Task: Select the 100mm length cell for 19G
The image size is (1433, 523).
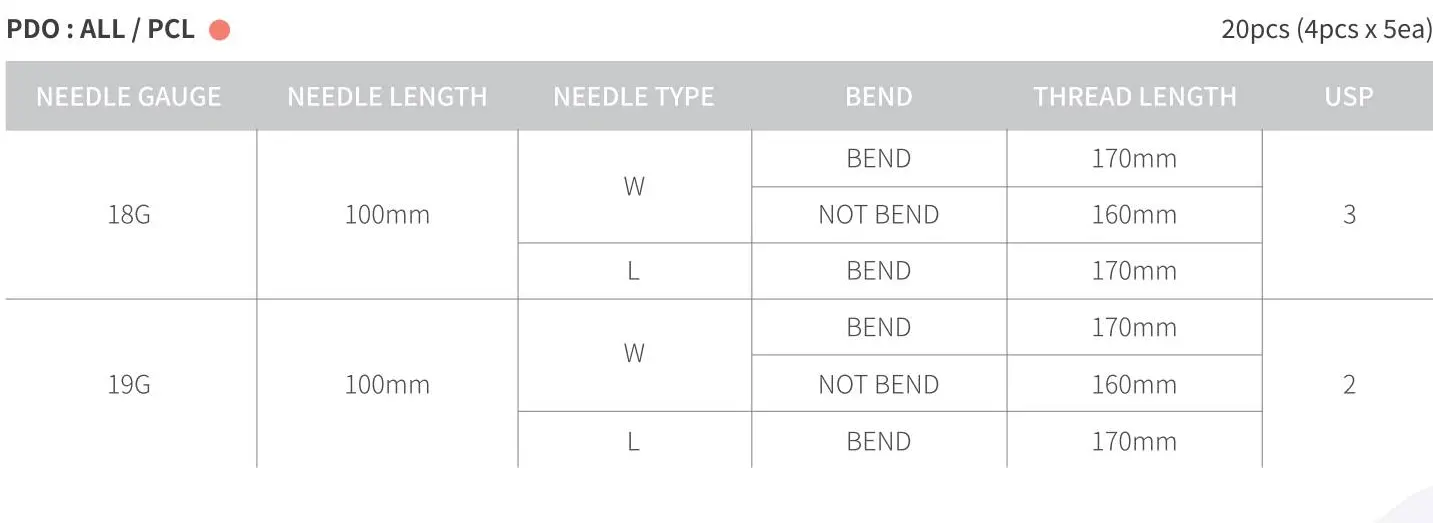Action: 387,385
